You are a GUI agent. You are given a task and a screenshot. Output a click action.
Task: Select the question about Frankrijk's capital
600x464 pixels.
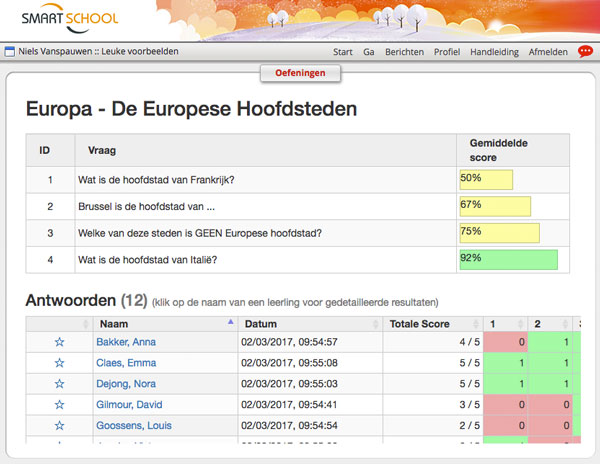pos(163,181)
